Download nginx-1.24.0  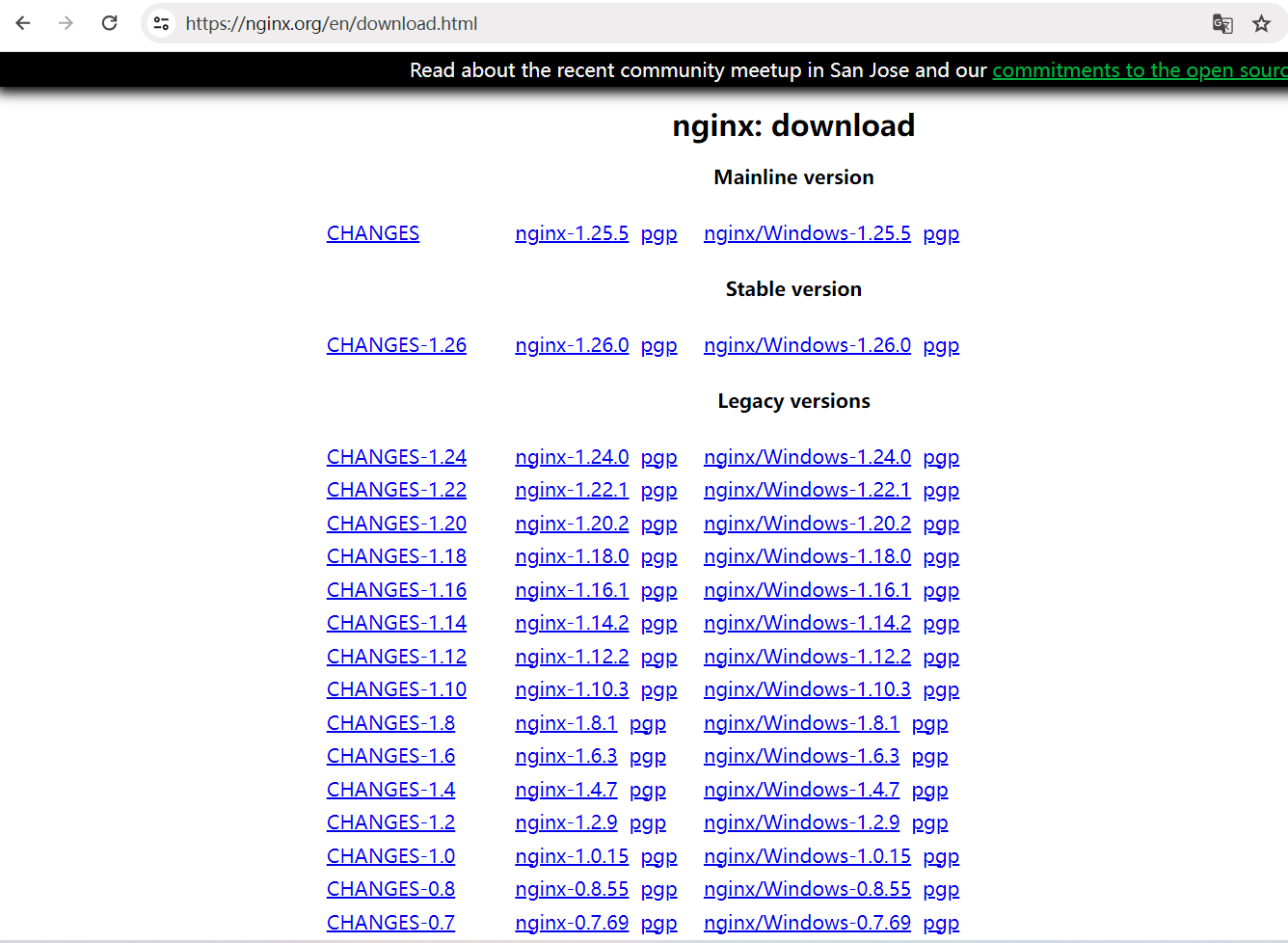pos(572,457)
